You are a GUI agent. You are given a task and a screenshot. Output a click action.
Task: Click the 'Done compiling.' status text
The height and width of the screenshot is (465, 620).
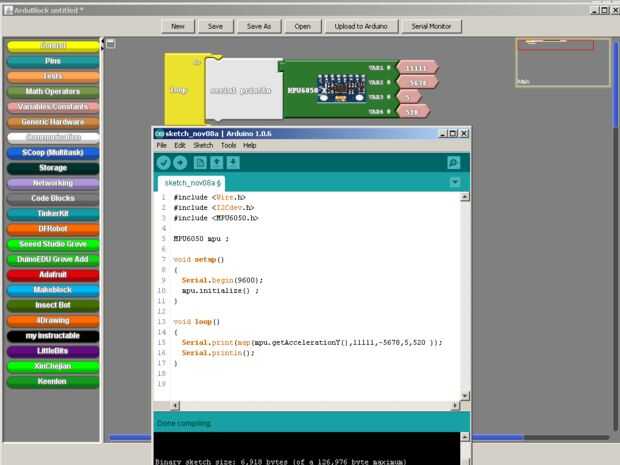(184, 423)
